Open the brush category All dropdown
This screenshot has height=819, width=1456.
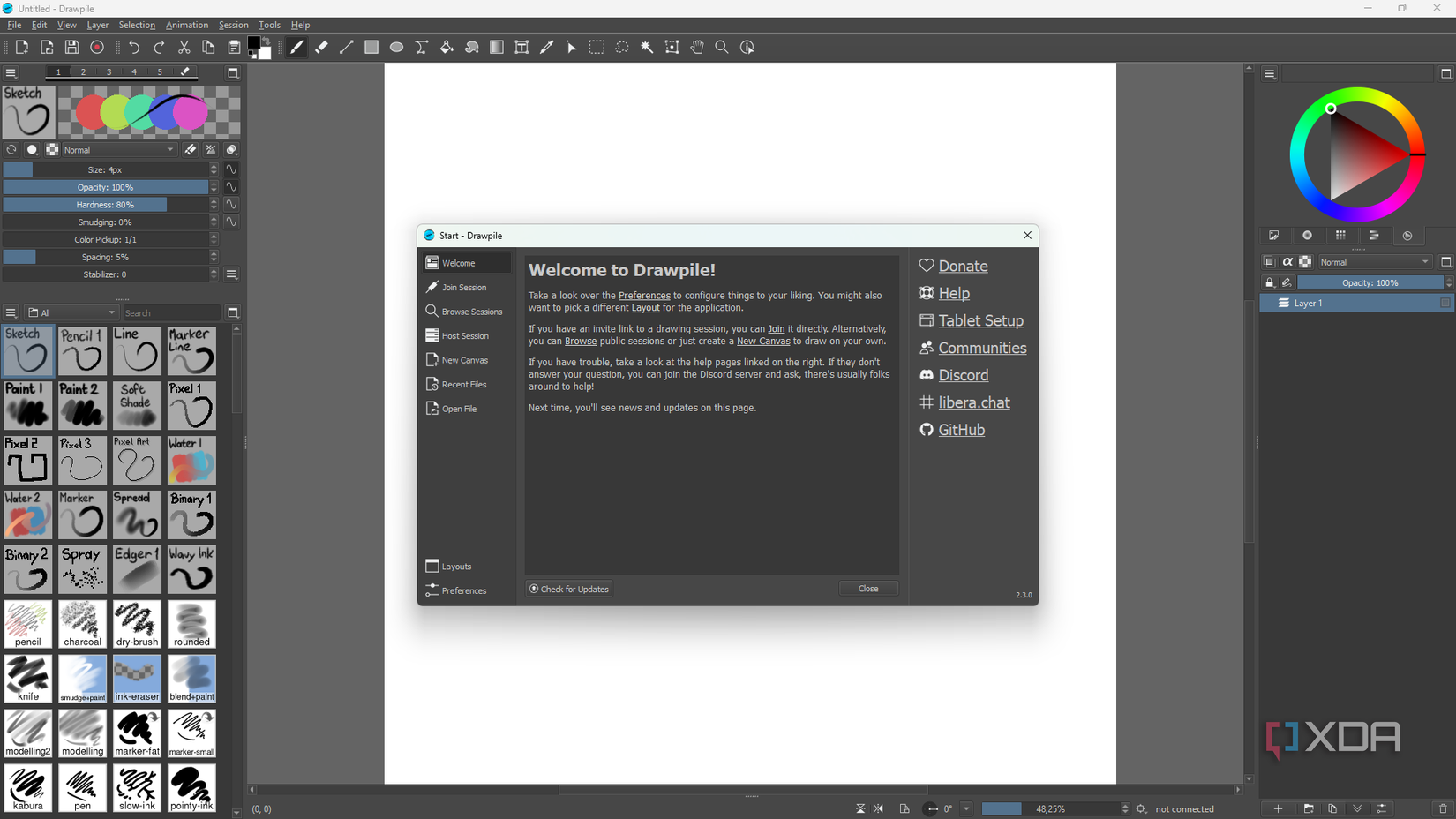[71, 312]
